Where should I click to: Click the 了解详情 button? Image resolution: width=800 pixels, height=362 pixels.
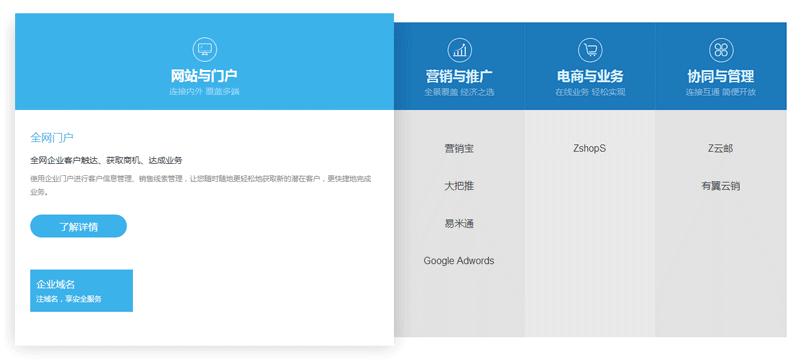[x=79, y=226]
